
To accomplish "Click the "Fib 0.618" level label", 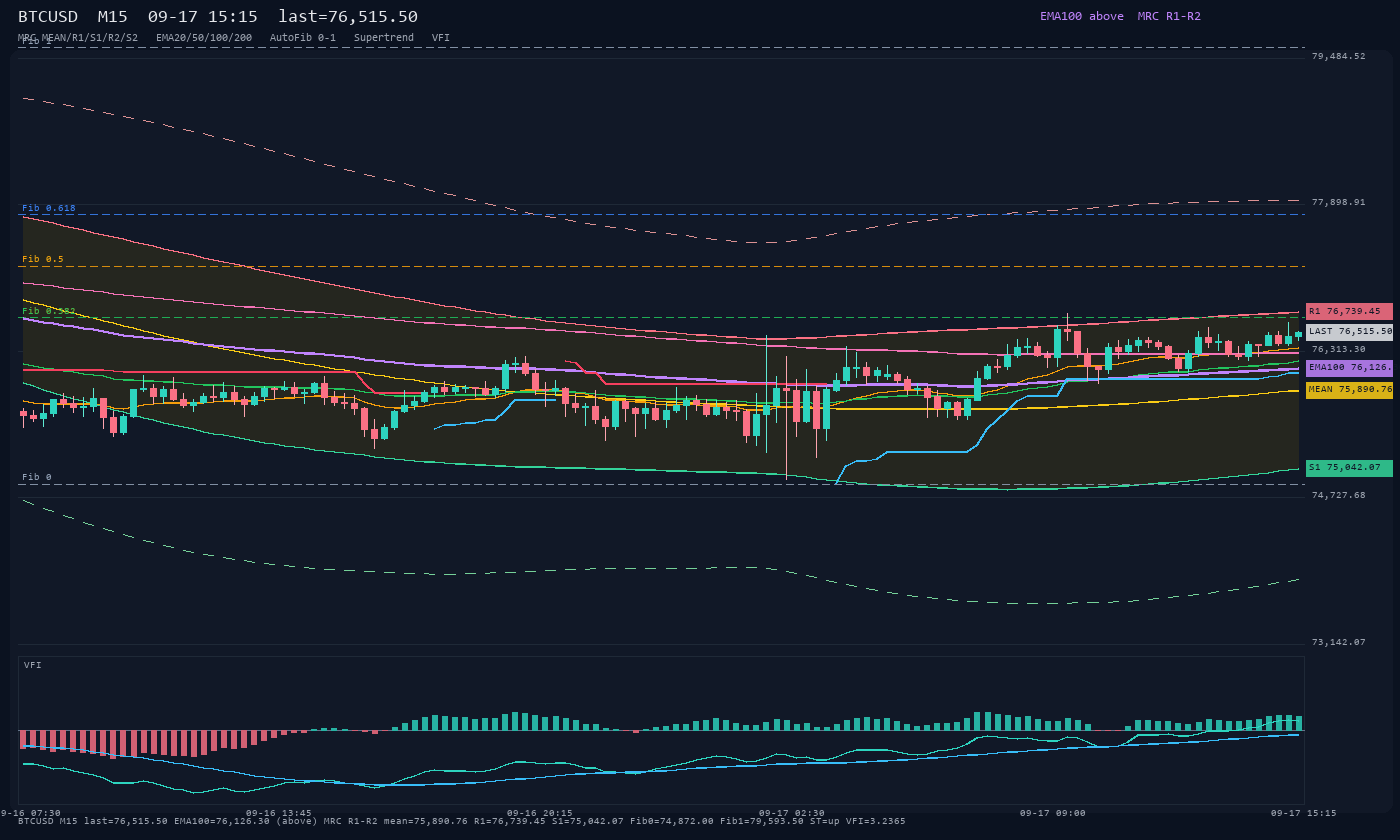I will [x=49, y=208].
